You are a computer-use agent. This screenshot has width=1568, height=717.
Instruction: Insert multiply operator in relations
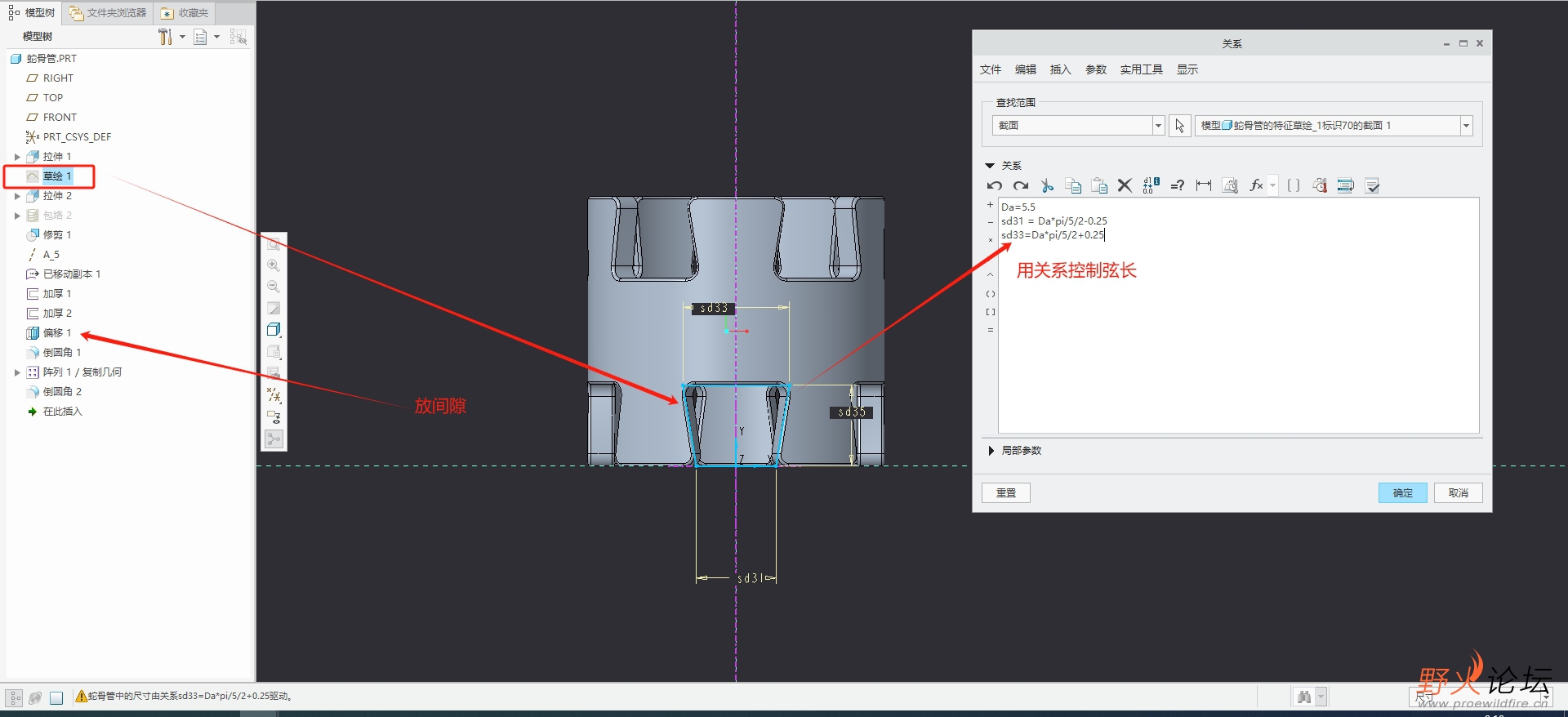coord(990,240)
